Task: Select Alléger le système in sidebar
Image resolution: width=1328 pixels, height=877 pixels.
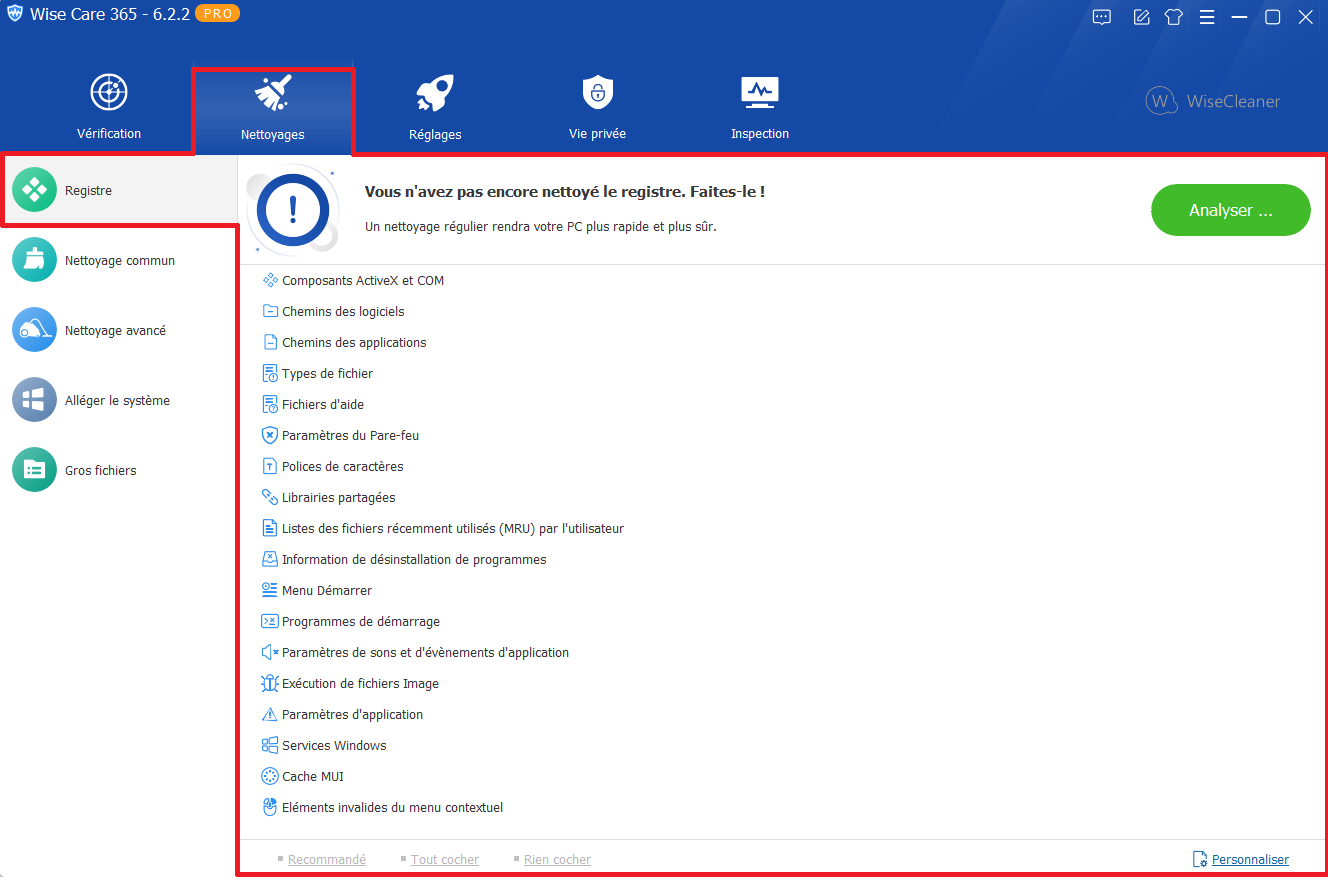Action: tap(118, 400)
